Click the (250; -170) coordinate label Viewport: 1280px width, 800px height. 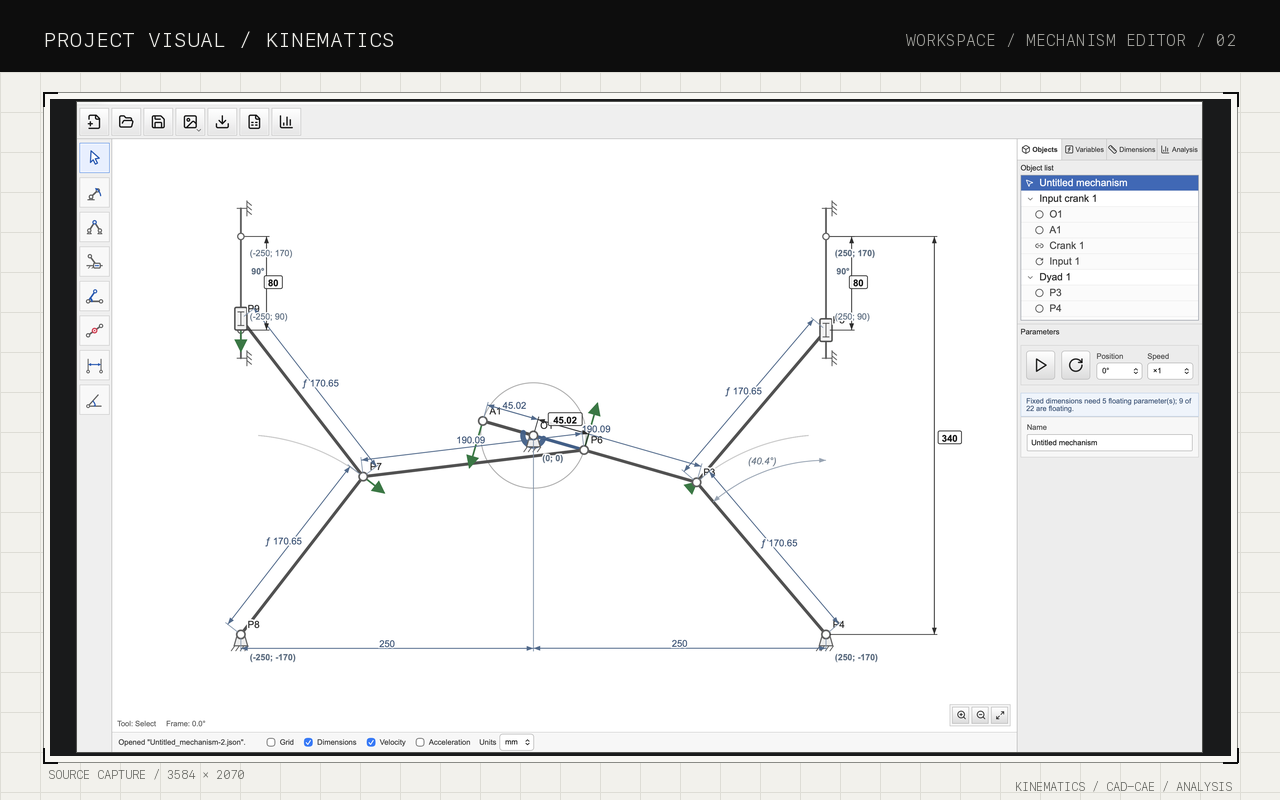[856, 657]
